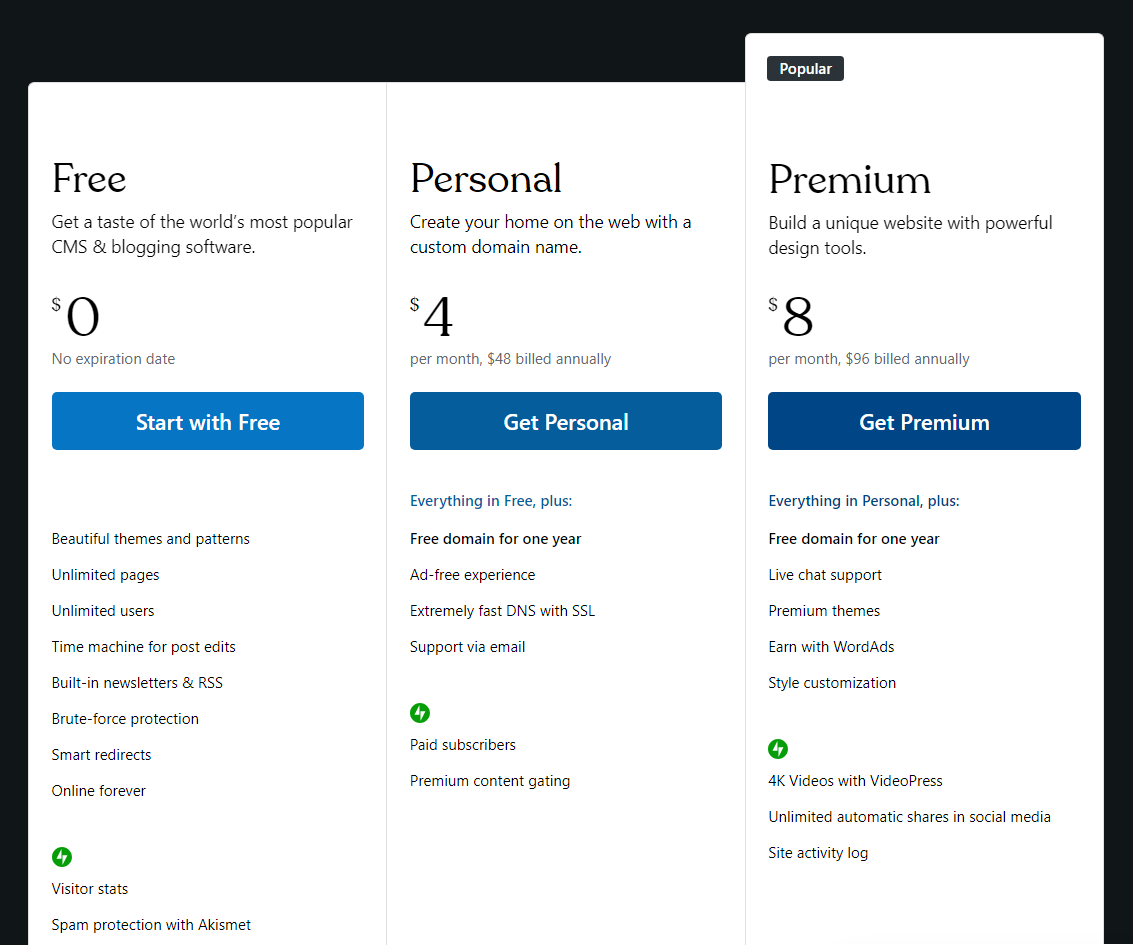The height and width of the screenshot is (945, 1133).
Task: Click 'Free domain for one year' in Personal
Action: (495, 539)
